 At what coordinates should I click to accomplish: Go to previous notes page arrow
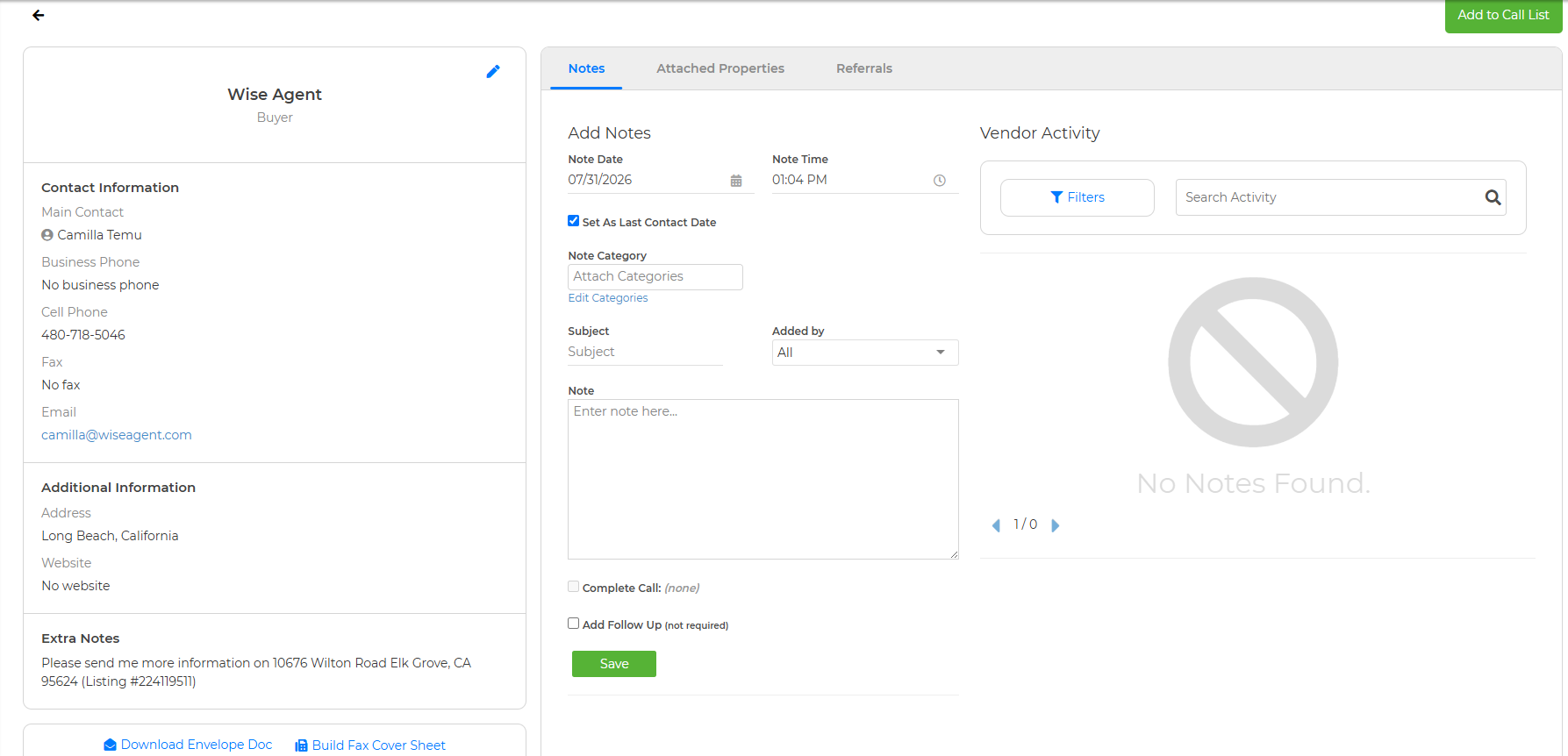pyautogui.click(x=996, y=525)
